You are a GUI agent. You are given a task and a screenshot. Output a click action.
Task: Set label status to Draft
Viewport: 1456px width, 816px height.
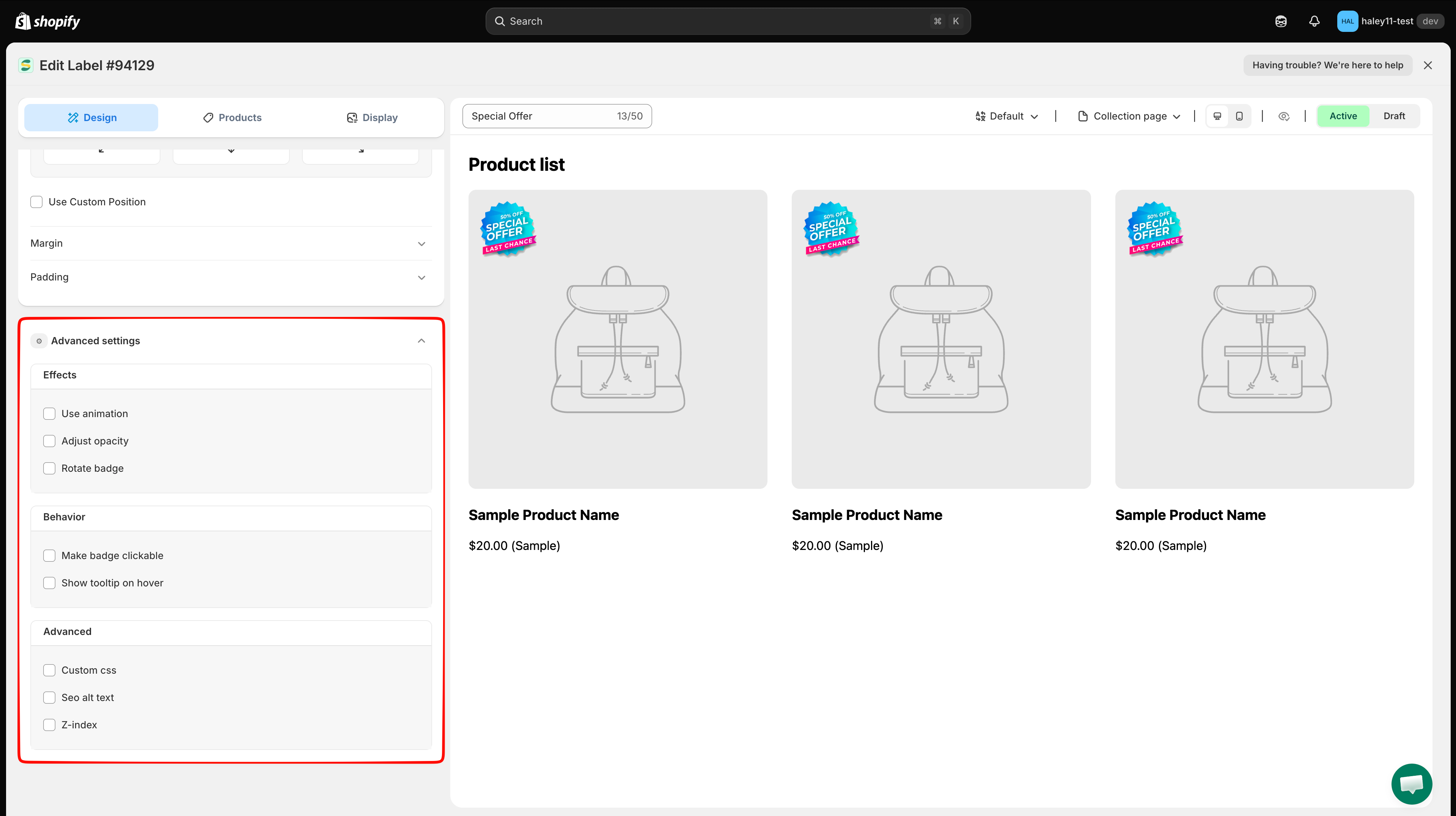tap(1394, 116)
